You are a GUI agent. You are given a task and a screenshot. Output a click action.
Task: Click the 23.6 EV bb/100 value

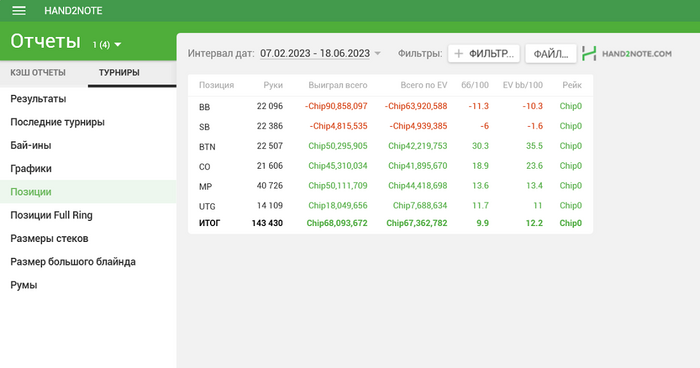point(534,166)
